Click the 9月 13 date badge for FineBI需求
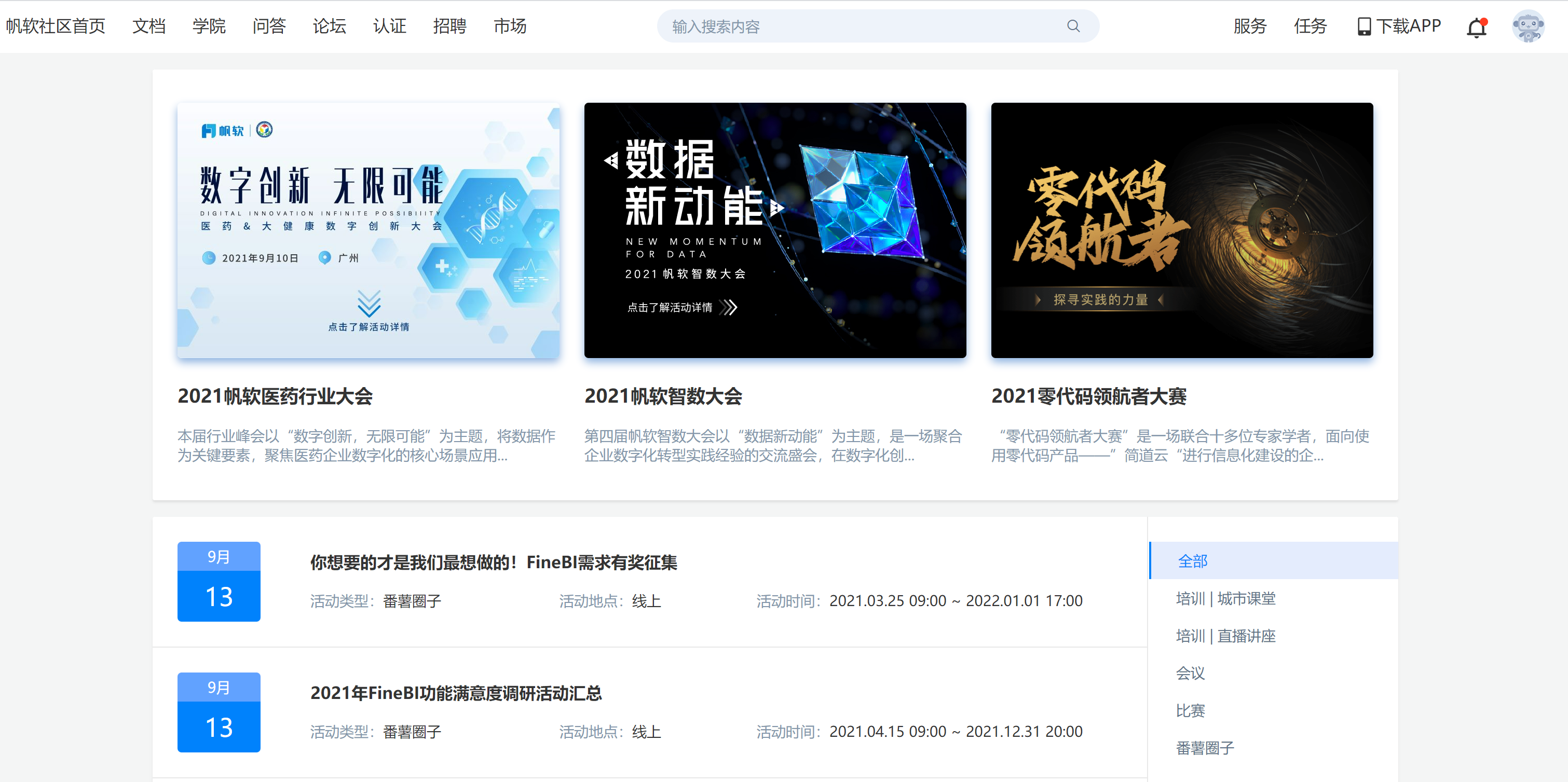This screenshot has width=1568, height=782. pyautogui.click(x=219, y=581)
